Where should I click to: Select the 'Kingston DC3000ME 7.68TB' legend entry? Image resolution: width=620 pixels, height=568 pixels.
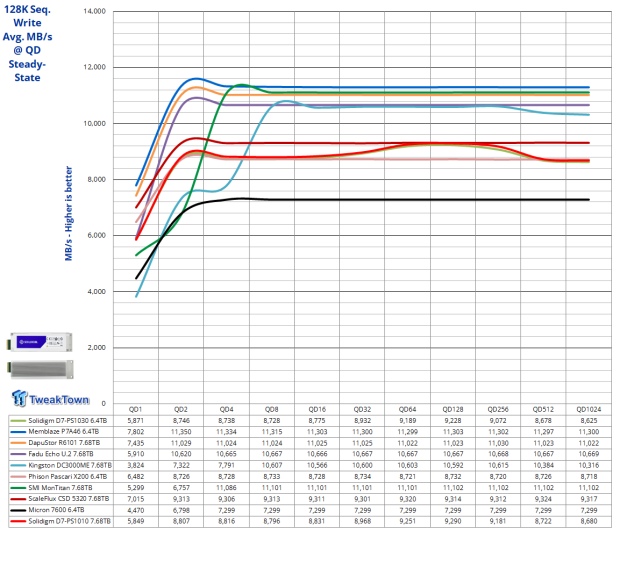[x=61, y=465]
